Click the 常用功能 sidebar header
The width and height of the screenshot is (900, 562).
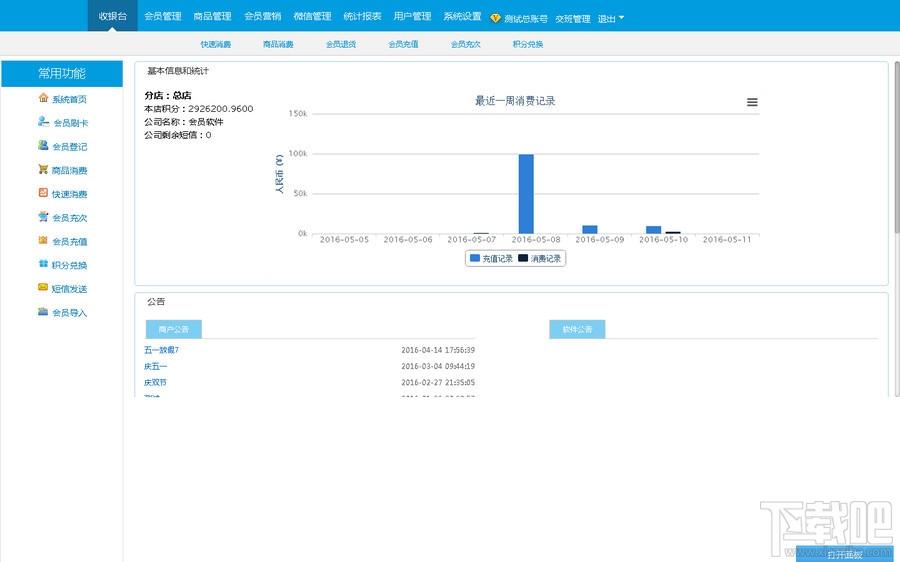(62, 73)
